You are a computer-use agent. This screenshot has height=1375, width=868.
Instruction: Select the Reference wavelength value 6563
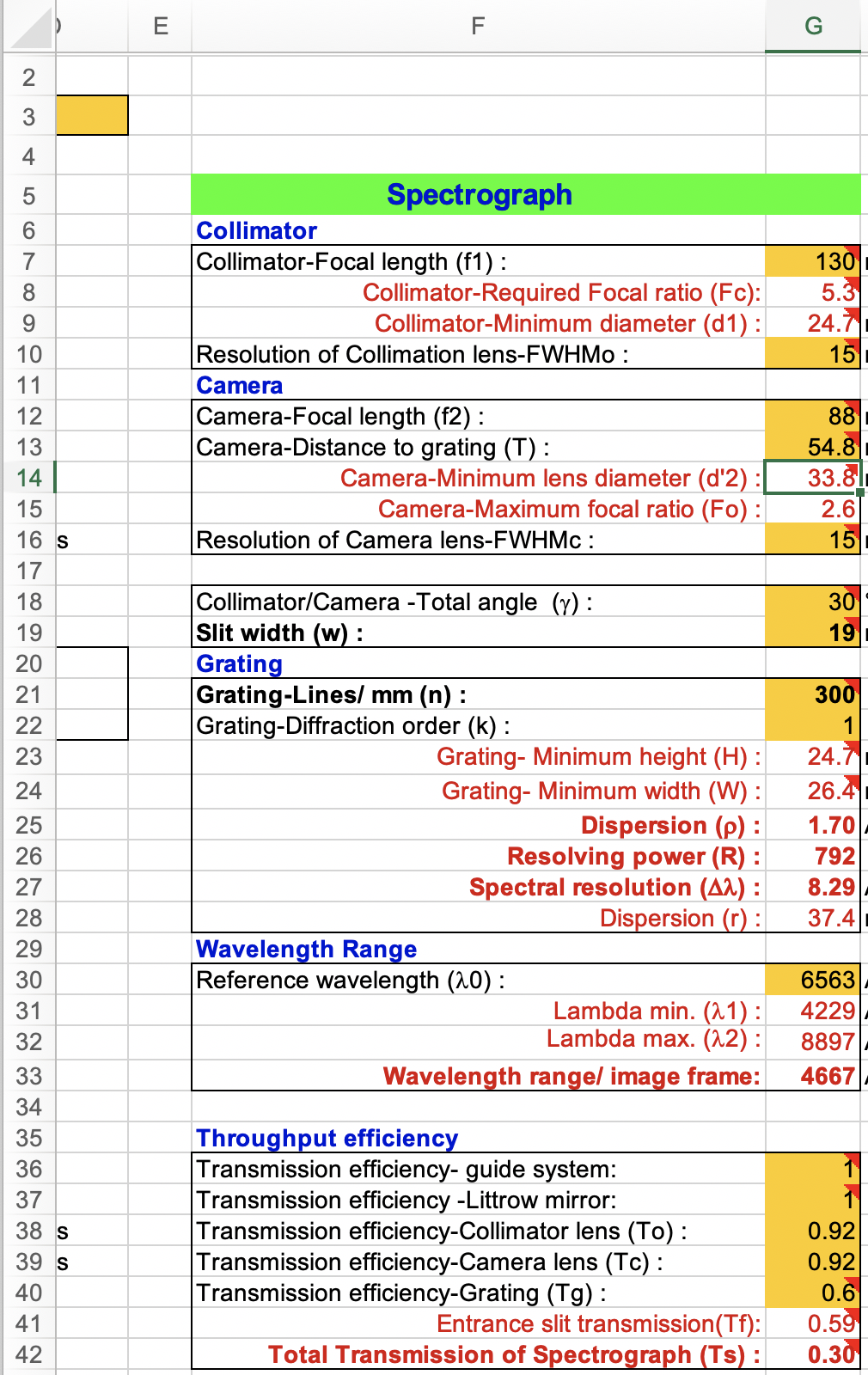[812, 980]
